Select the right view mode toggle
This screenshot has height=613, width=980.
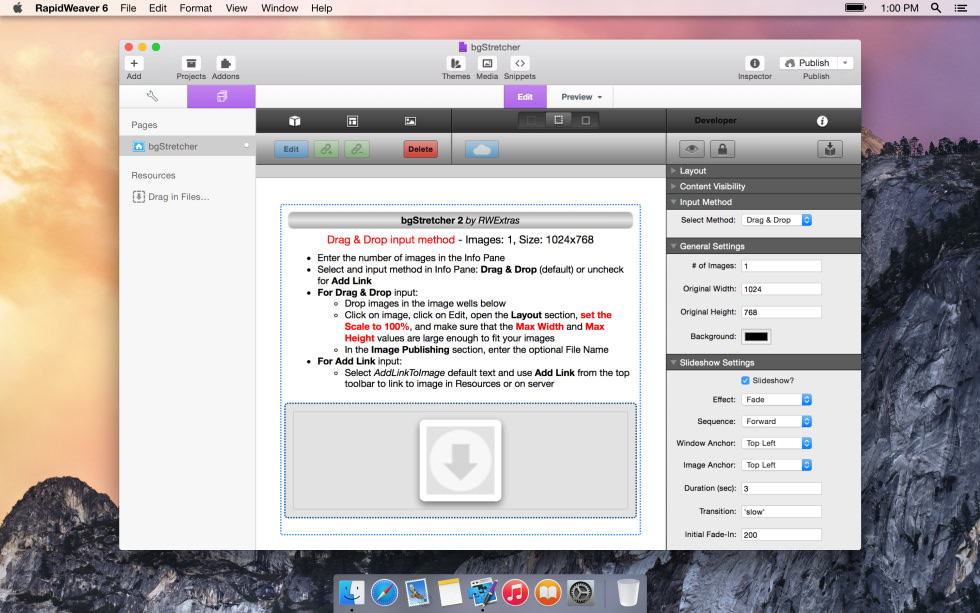point(586,120)
